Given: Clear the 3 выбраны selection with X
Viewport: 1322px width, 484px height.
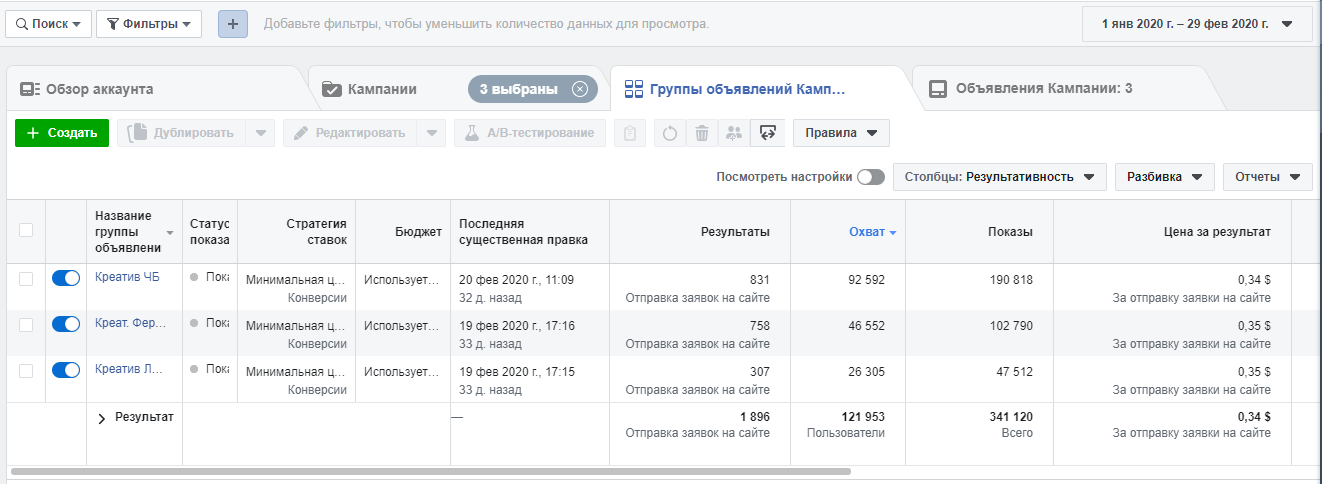Looking at the screenshot, I should coord(580,89).
